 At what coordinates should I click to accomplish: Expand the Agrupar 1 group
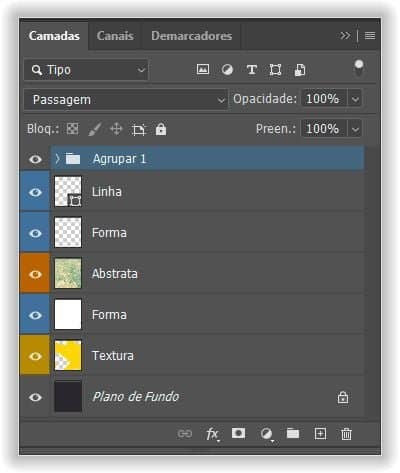(x=57, y=159)
